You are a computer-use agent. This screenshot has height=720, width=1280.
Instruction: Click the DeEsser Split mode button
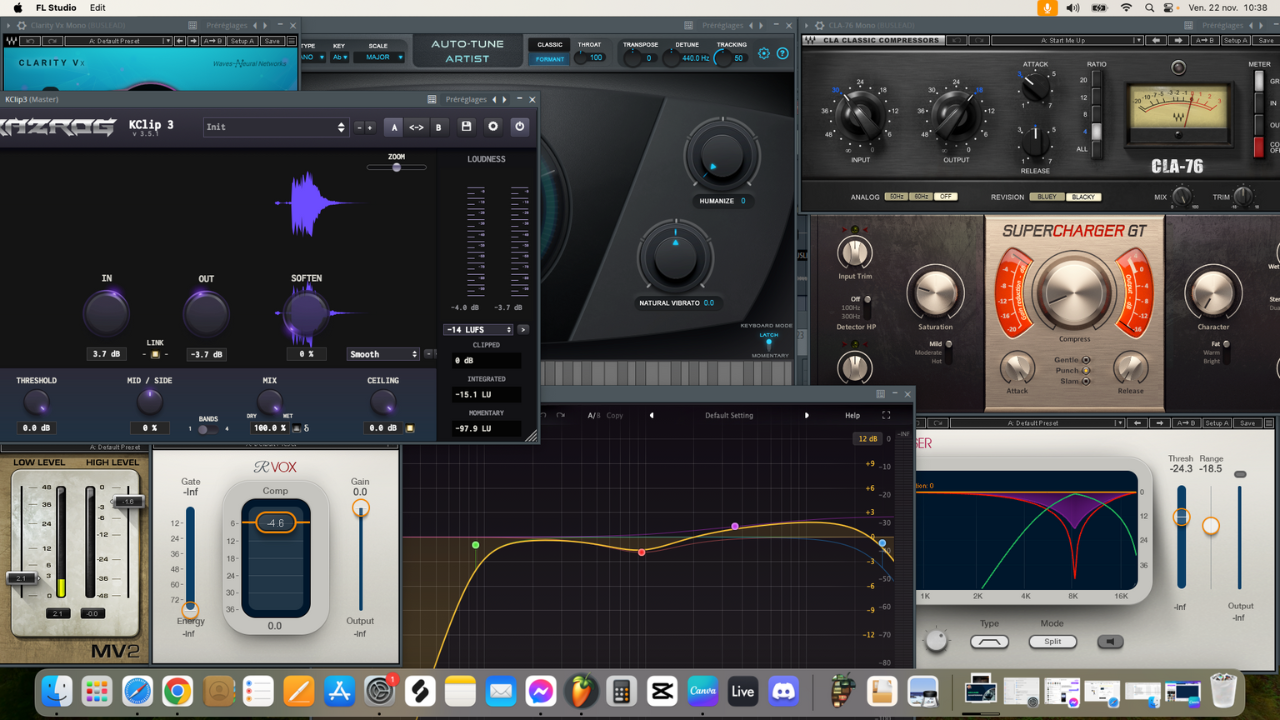pos(1052,642)
